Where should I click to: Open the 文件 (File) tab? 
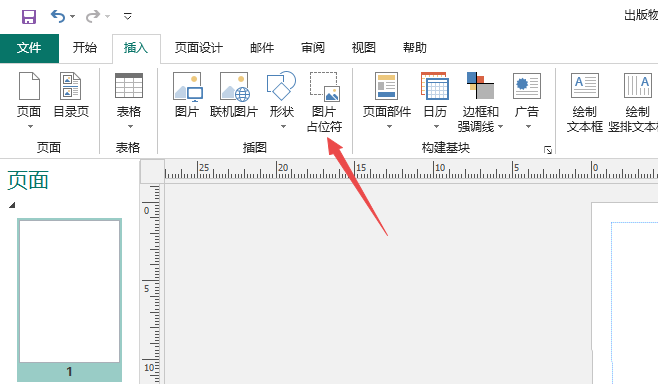(29, 48)
